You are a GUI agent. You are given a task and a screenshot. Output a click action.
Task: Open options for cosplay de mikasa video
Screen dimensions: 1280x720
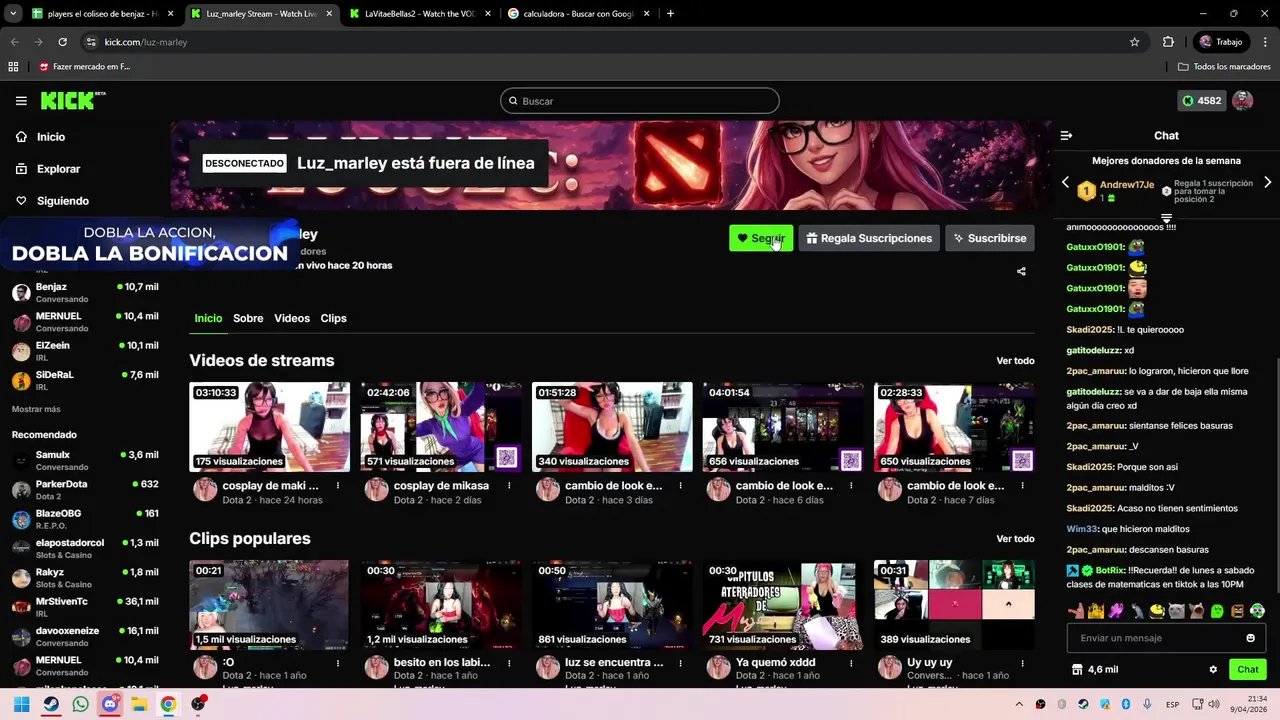click(x=509, y=486)
